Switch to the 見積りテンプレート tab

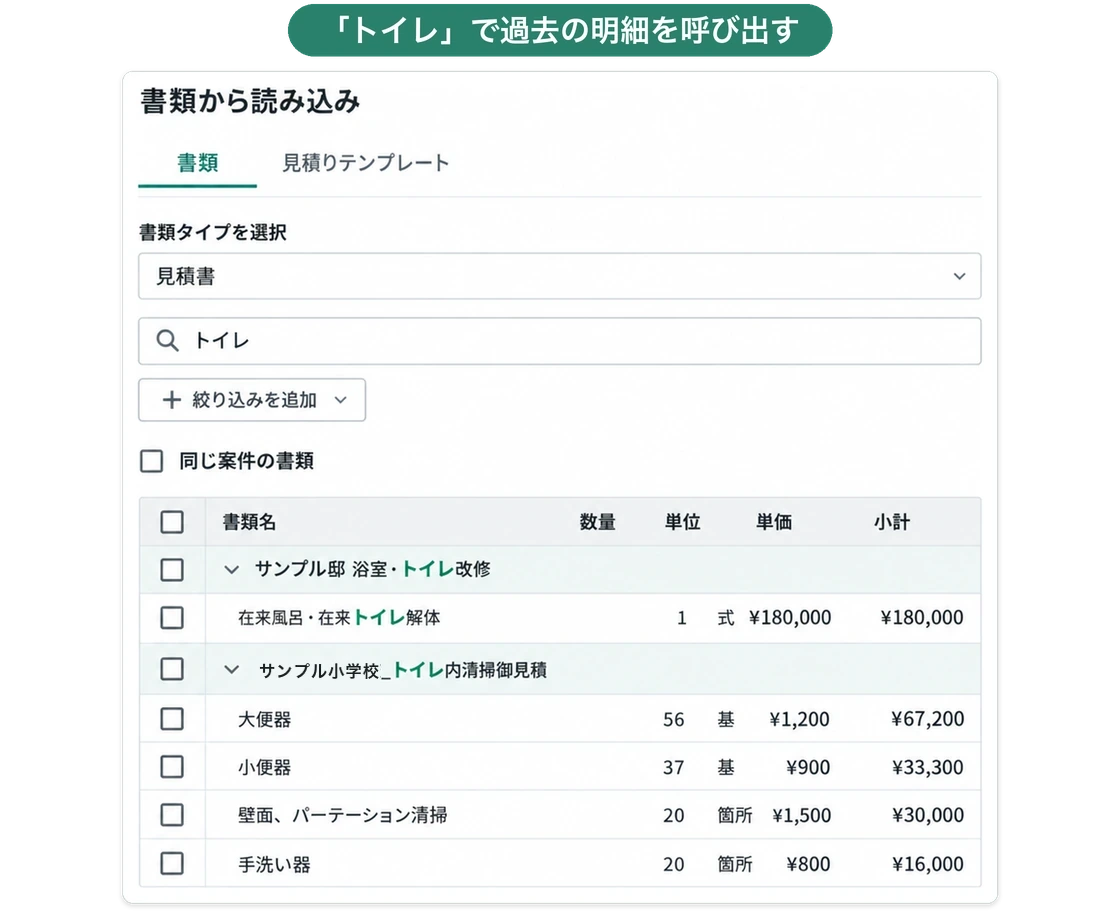coord(366,164)
